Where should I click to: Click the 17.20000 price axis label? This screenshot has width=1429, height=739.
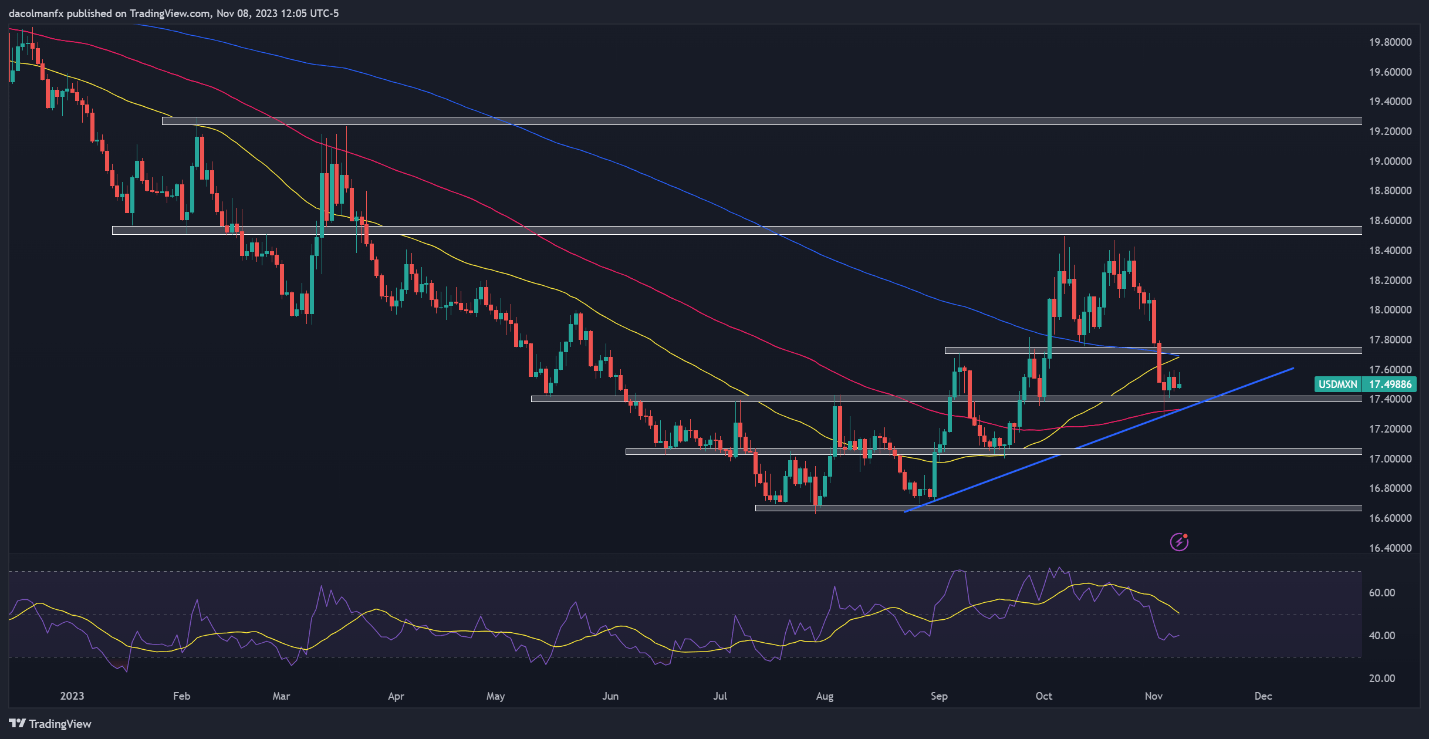pos(1391,429)
